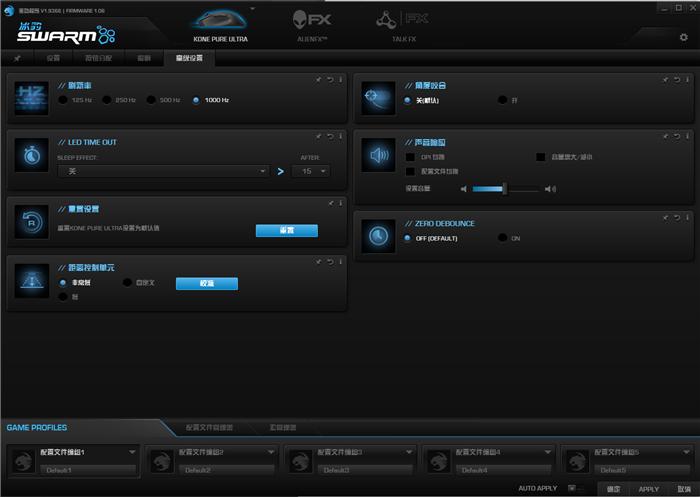Open the profile manager tab beside GAME PROFILES
Image resolution: width=700 pixels, height=497 pixels.
pos(209,427)
